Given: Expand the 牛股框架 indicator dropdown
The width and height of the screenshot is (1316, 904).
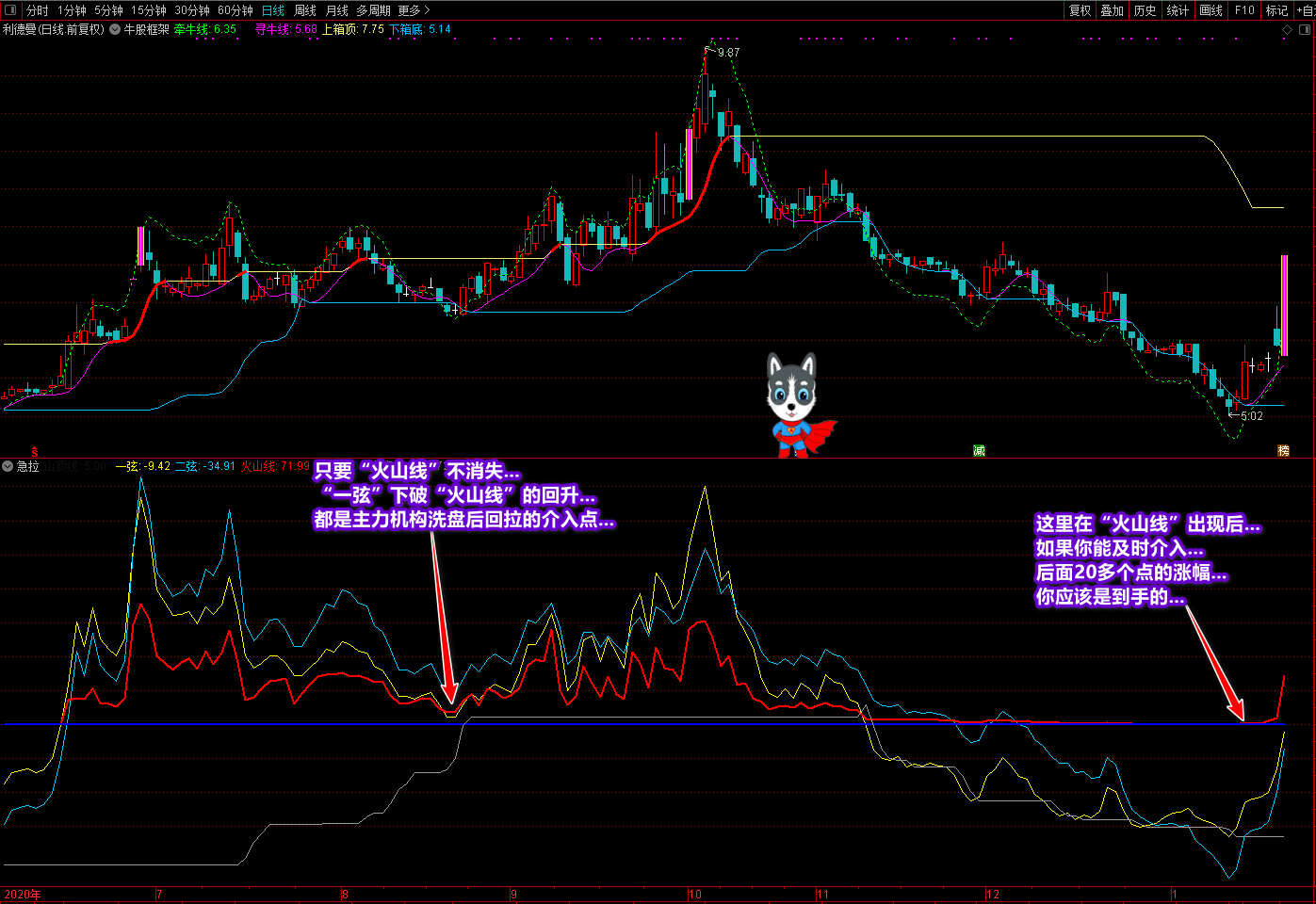Looking at the screenshot, I should click(115, 29).
